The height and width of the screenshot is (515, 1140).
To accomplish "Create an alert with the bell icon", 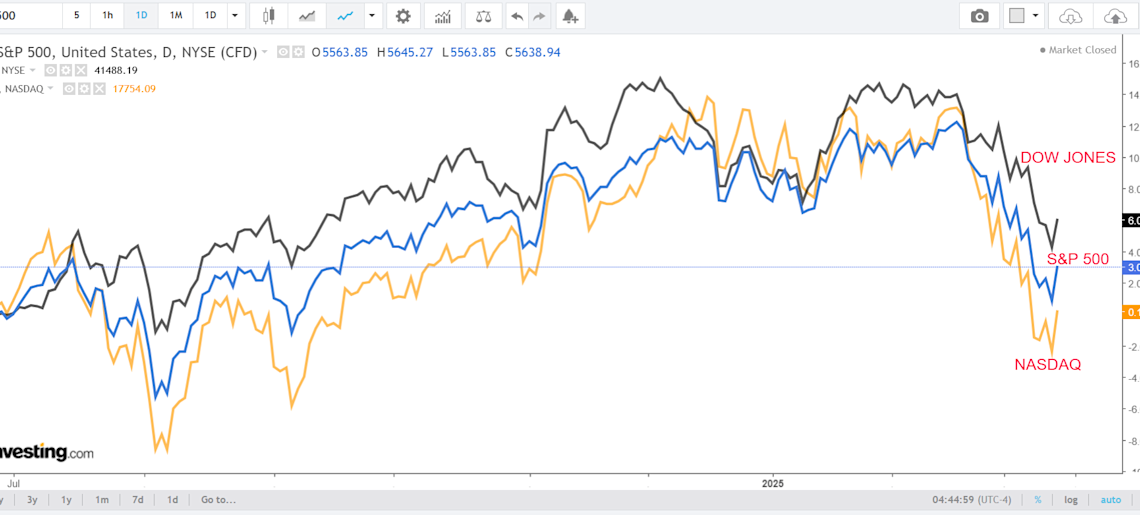I will click(571, 15).
